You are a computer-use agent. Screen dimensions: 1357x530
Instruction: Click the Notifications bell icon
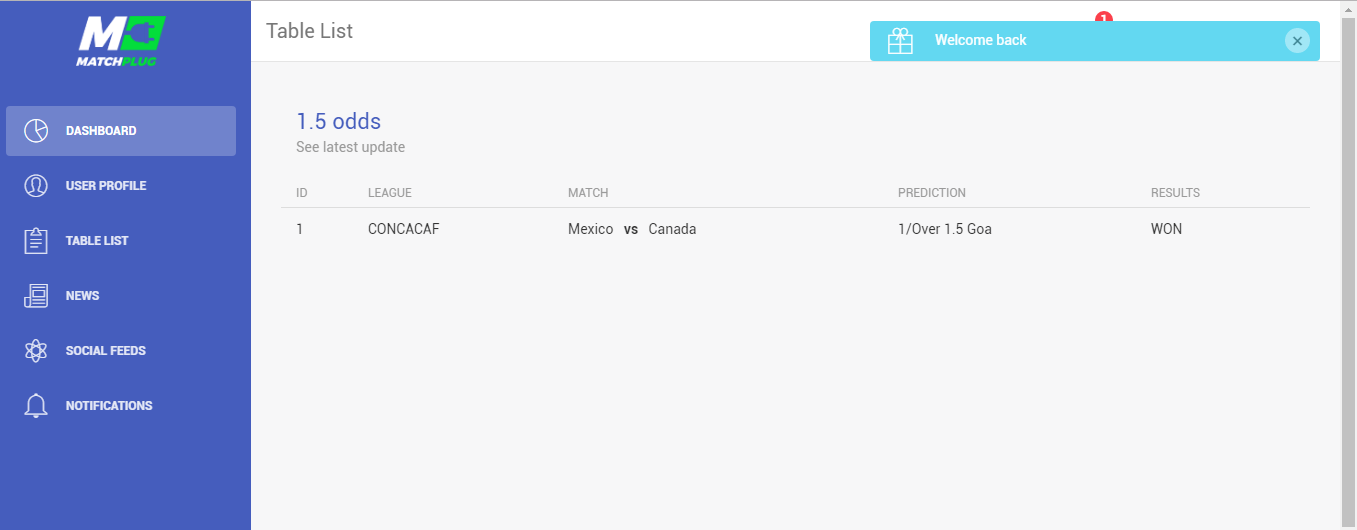(x=36, y=406)
